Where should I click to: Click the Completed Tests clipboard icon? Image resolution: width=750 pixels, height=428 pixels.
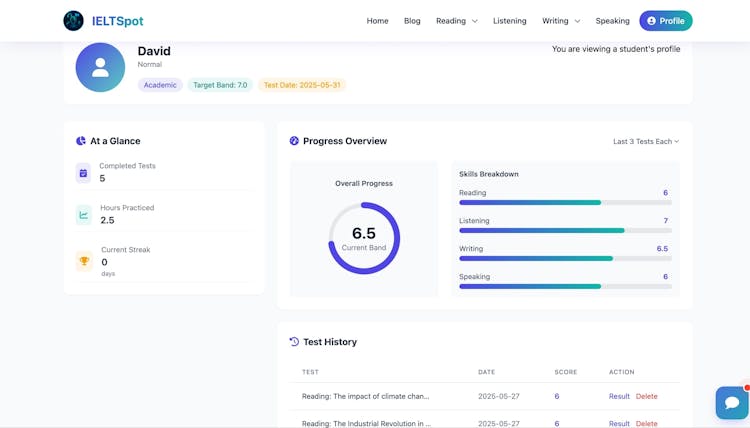click(x=84, y=173)
